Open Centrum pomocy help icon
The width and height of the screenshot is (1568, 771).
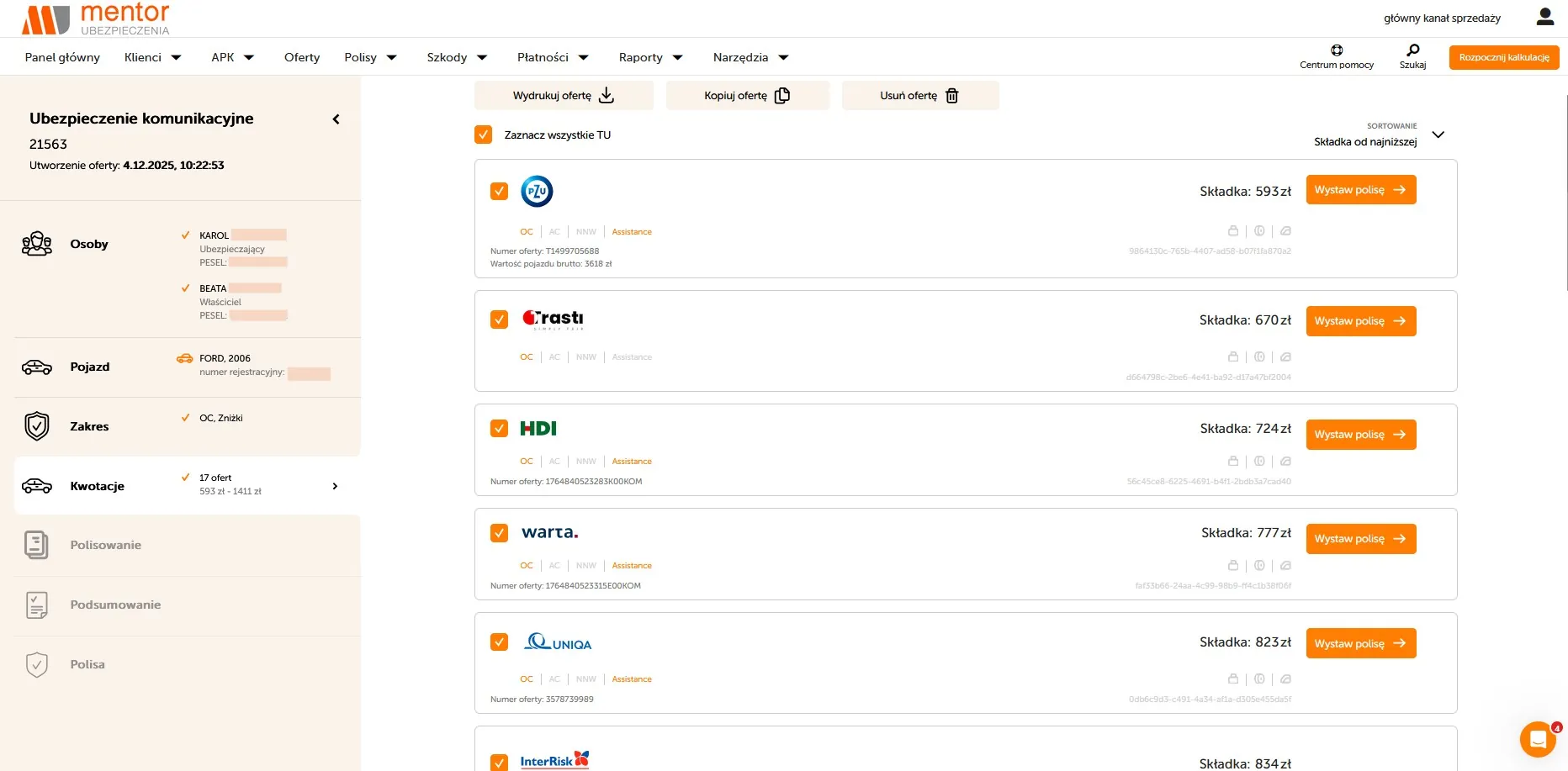pos(1336,51)
